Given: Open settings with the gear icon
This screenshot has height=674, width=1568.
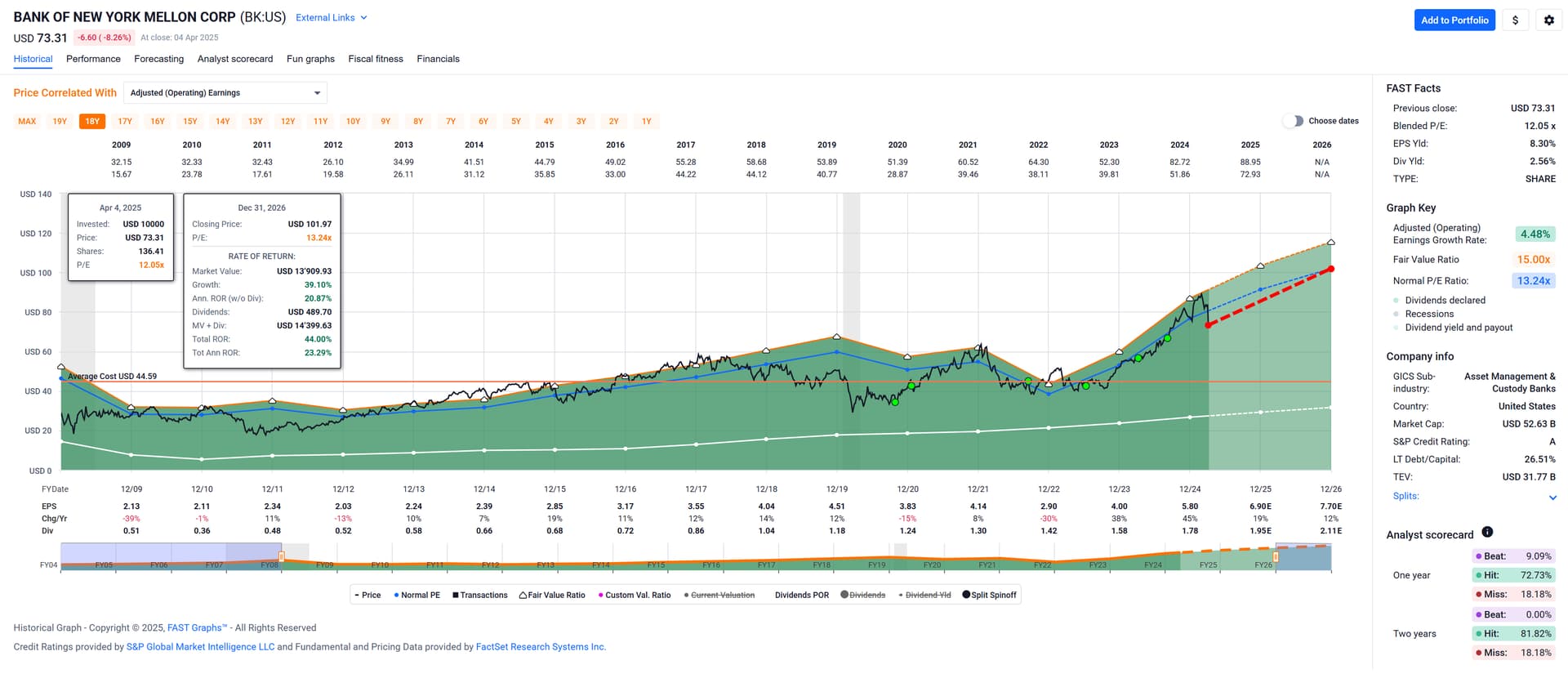Looking at the screenshot, I should coord(1548,20).
